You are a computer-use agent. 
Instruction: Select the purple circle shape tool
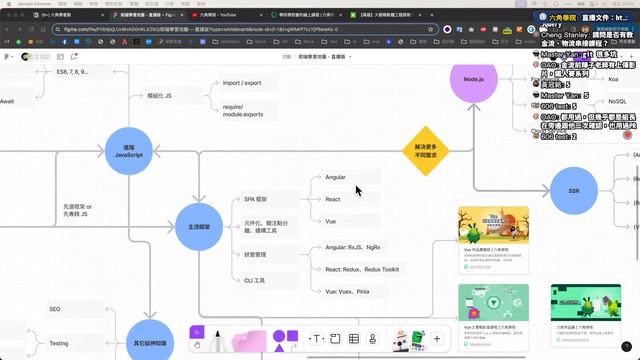pos(279,336)
